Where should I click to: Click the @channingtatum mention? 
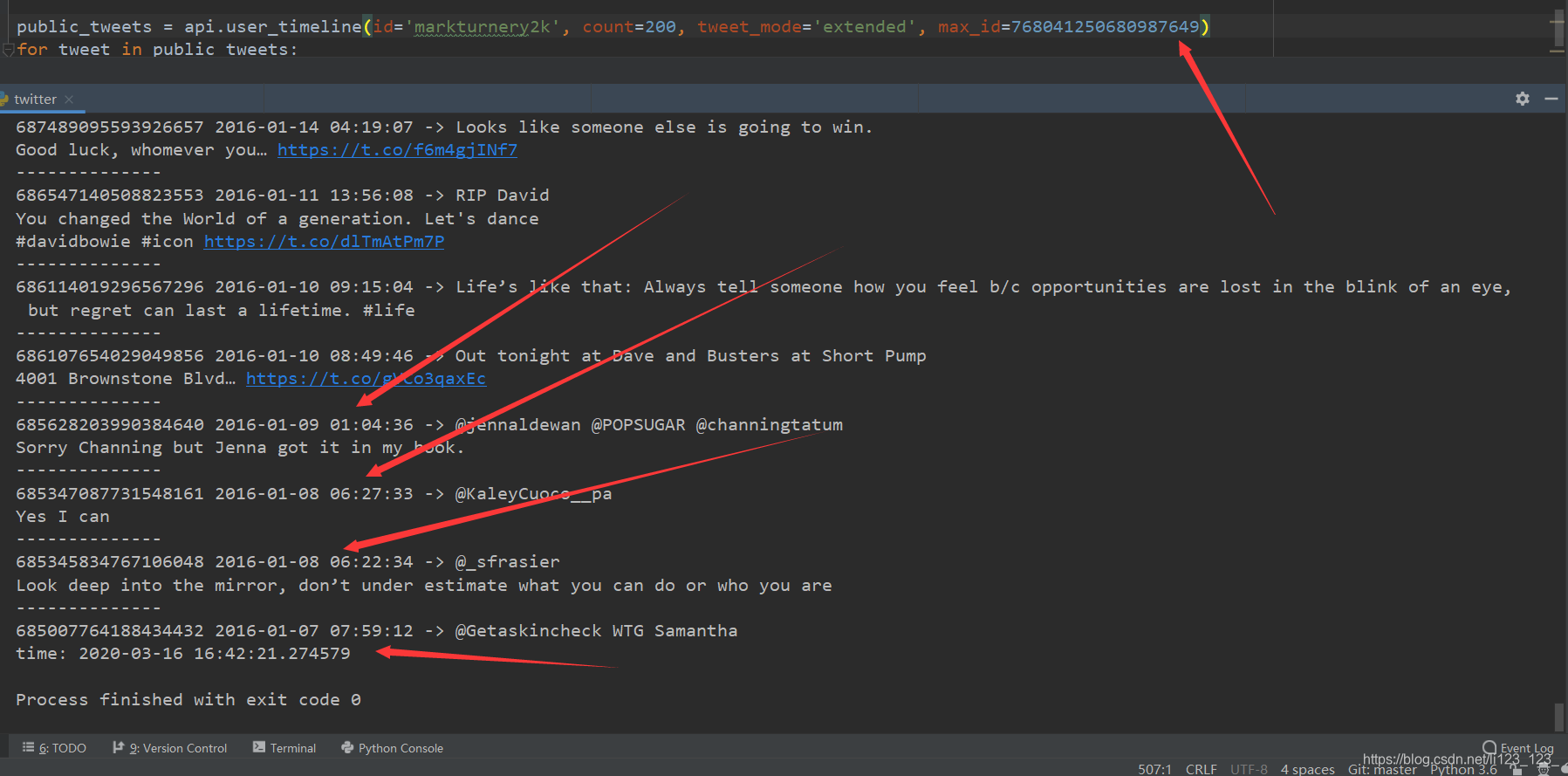pos(770,425)
